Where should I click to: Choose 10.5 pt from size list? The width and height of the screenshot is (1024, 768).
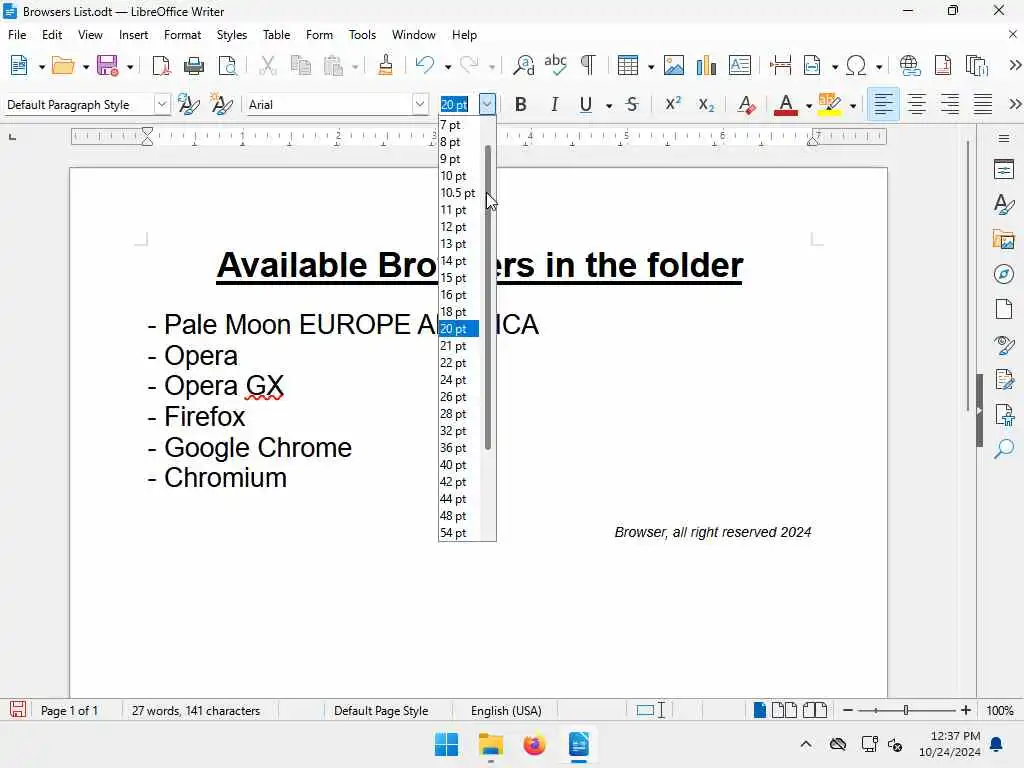[x=458, y=193]
